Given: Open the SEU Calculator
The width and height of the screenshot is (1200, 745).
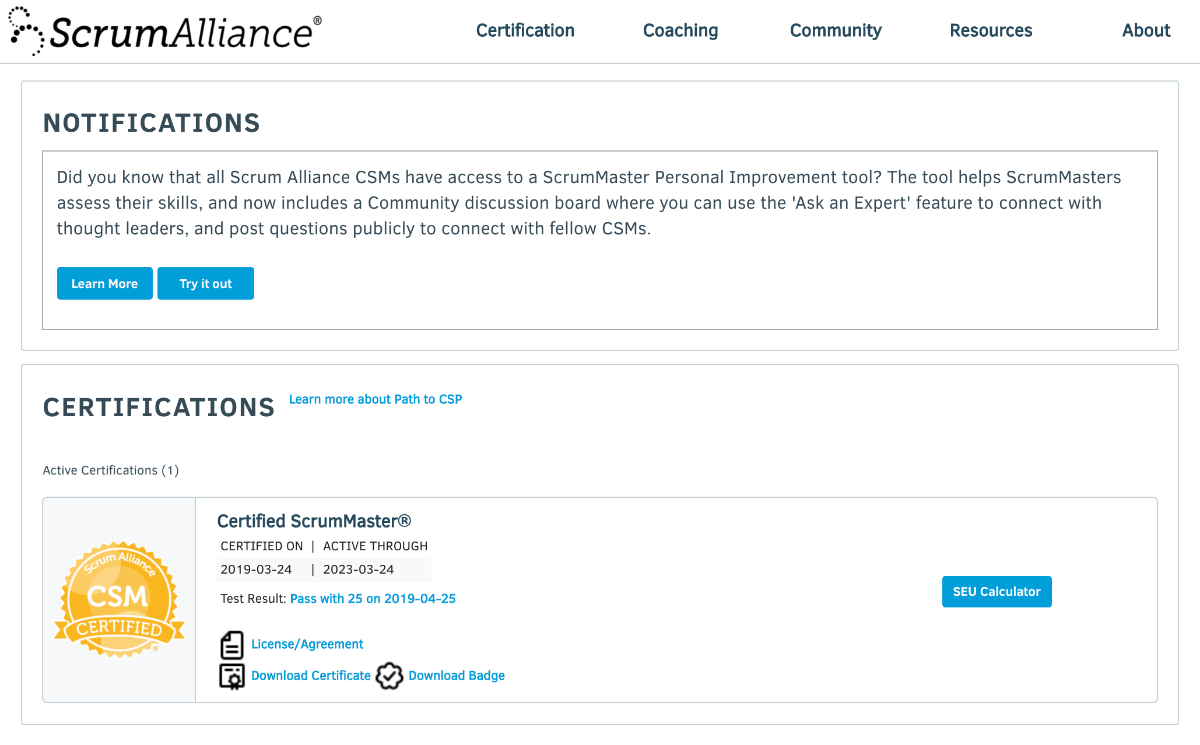Looking at the screenshot, I should (x=997, y=591).
